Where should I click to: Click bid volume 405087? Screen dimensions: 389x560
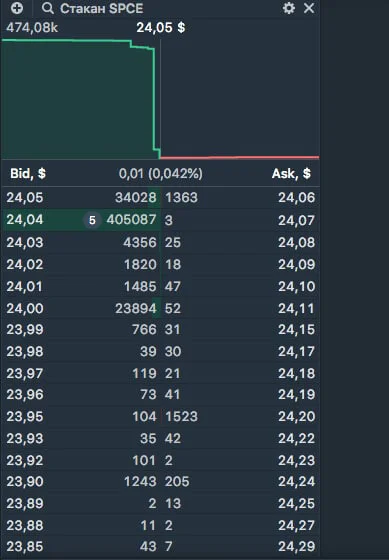(131, 220)
